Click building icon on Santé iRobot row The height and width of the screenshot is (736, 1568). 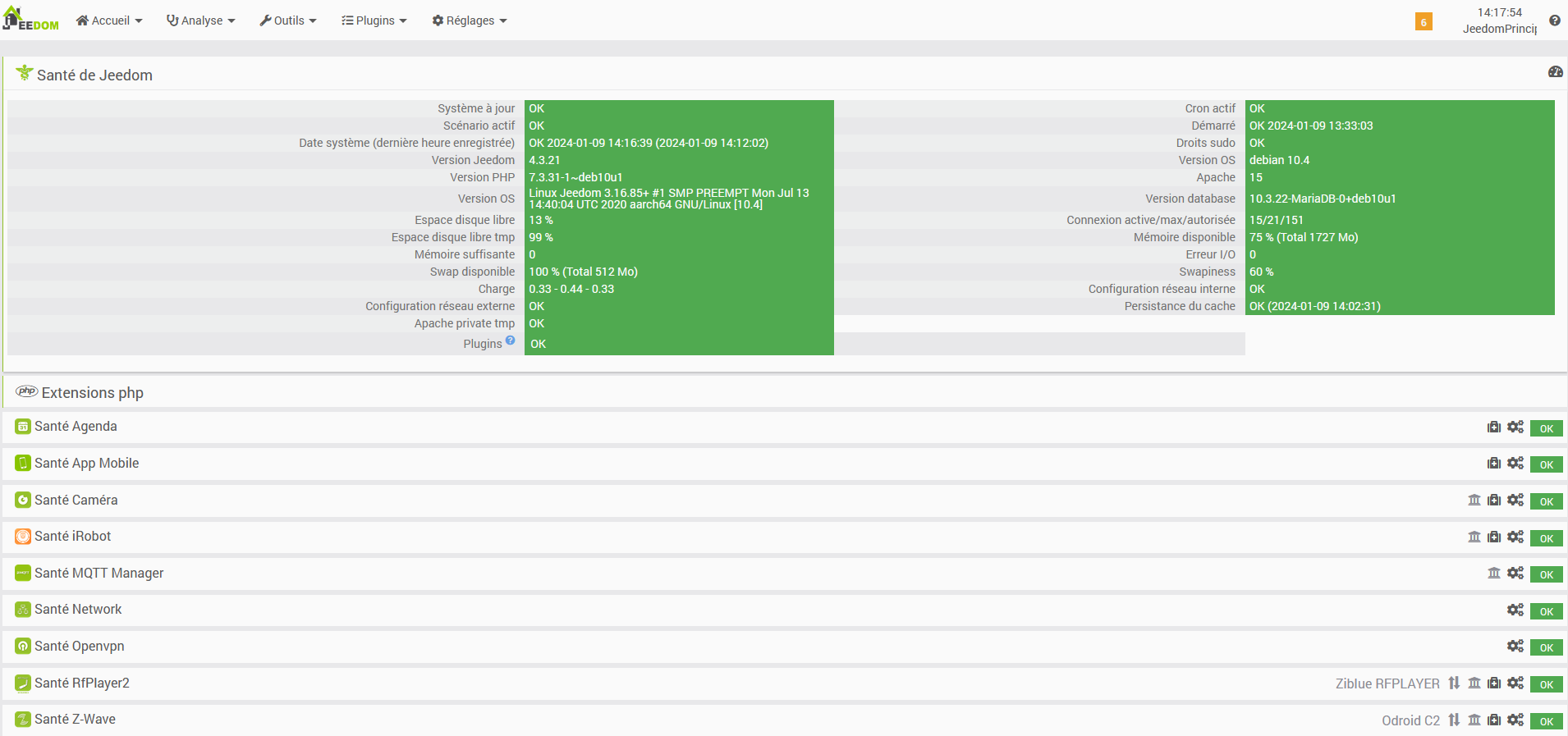(x=1474, y=537)
